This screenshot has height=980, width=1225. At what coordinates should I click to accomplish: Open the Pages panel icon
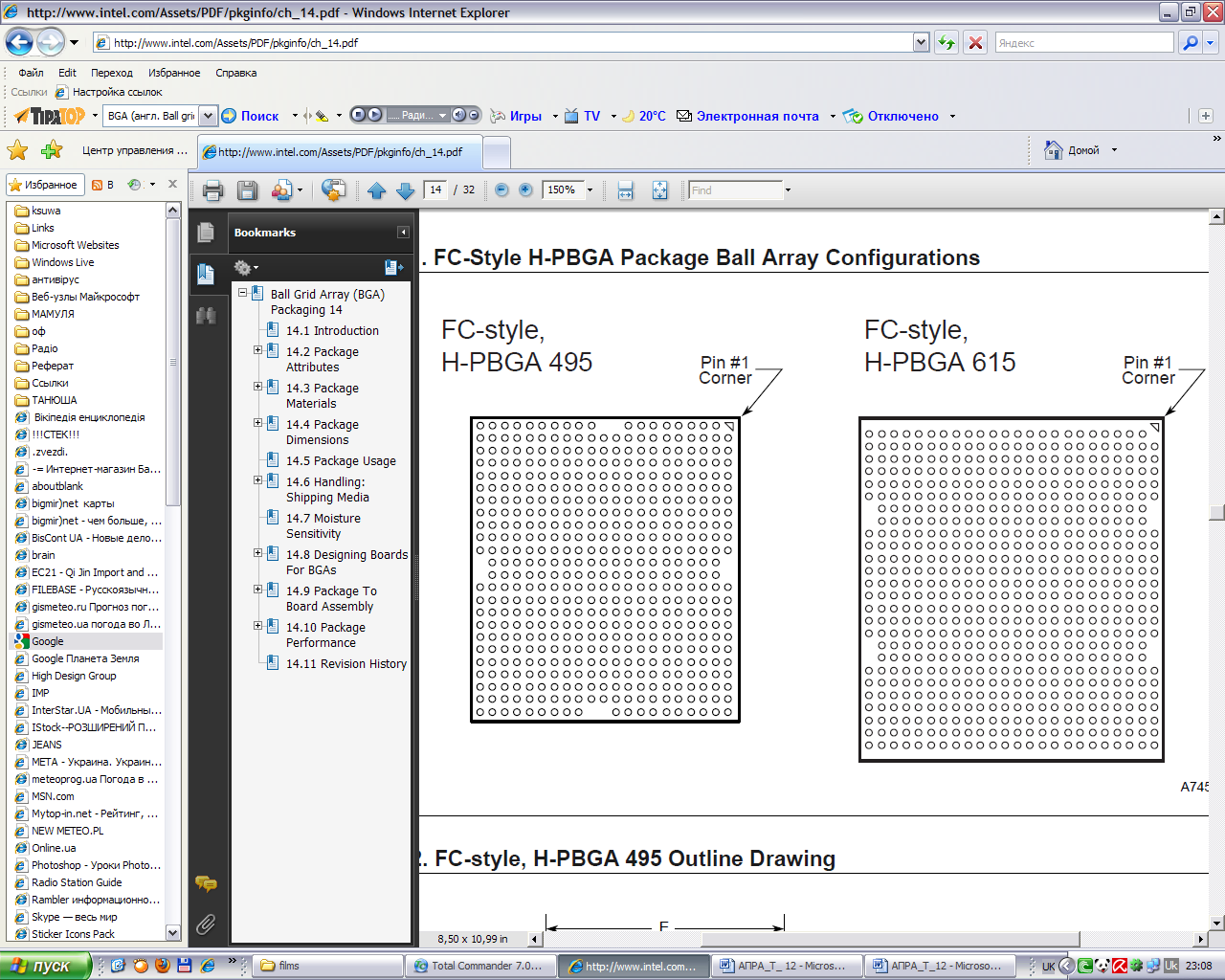[x=206, y=232]
